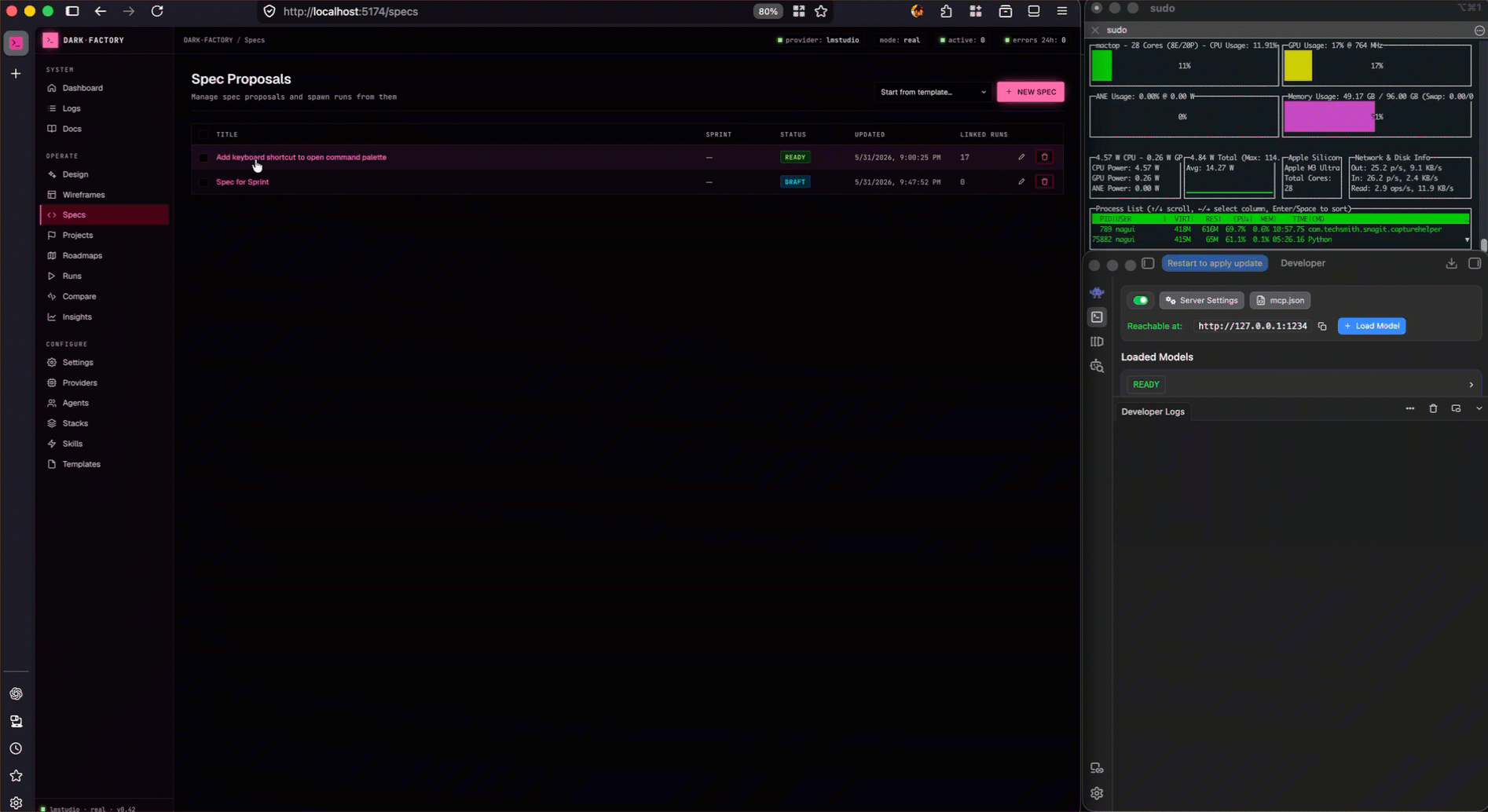Image resolution: width=1488 pixels, height=812 pixels.
Task: Toggle the LM Studio server on/off switch
Action: pos(1141,300)
